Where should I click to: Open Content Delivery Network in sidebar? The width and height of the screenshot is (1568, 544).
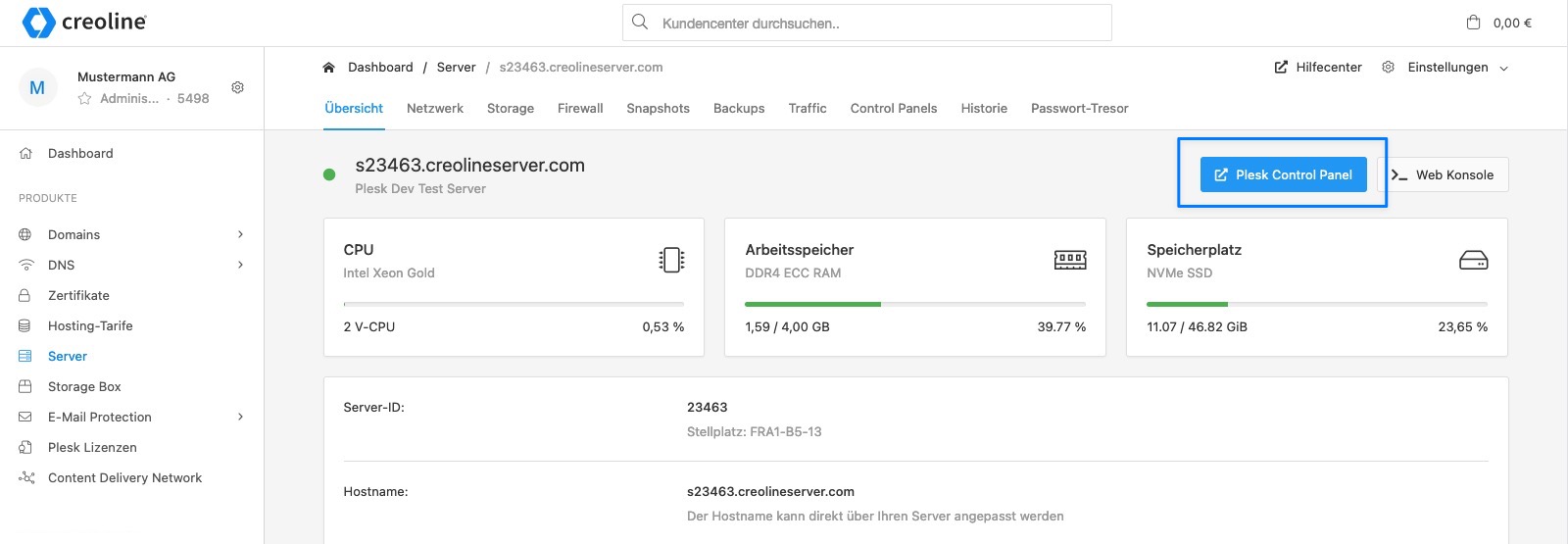(x=124, y=477)
